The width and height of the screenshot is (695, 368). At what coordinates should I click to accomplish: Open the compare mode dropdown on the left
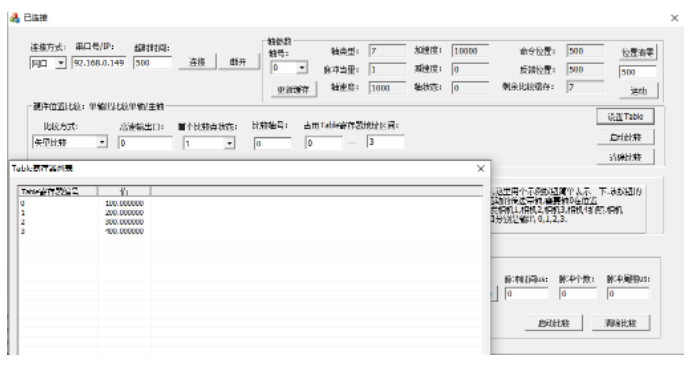[x=102, y=142]
